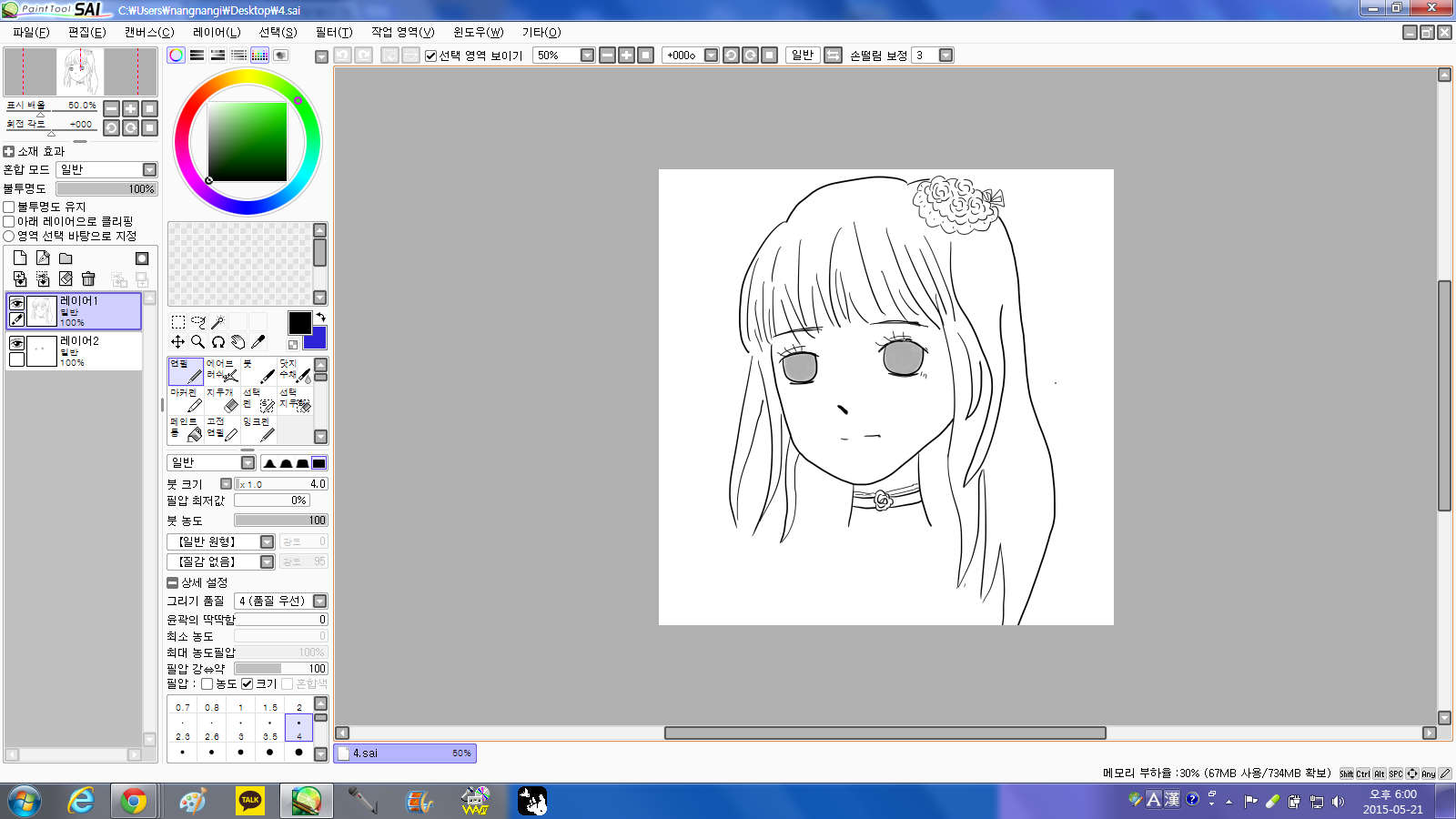The image size is (1456, 819).
Task: Show the swatches palette panel
Action: (259, 56)
